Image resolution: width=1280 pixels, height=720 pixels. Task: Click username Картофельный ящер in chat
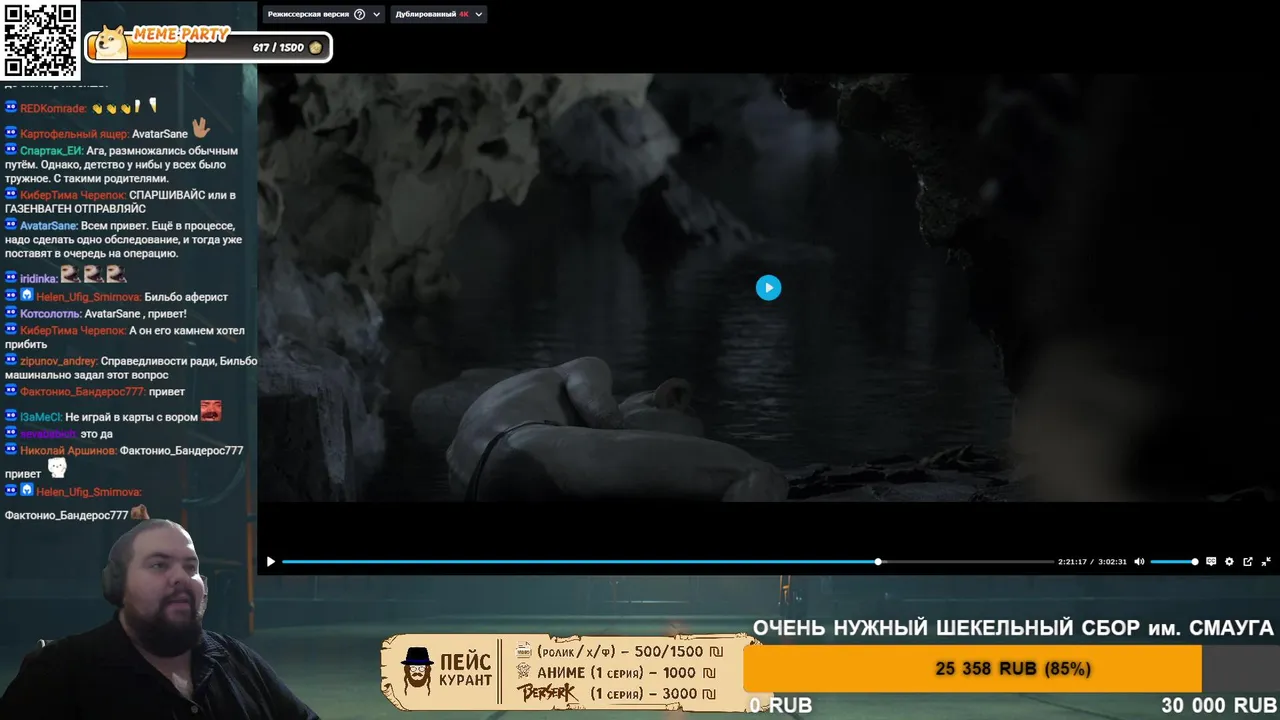(74, 134)
